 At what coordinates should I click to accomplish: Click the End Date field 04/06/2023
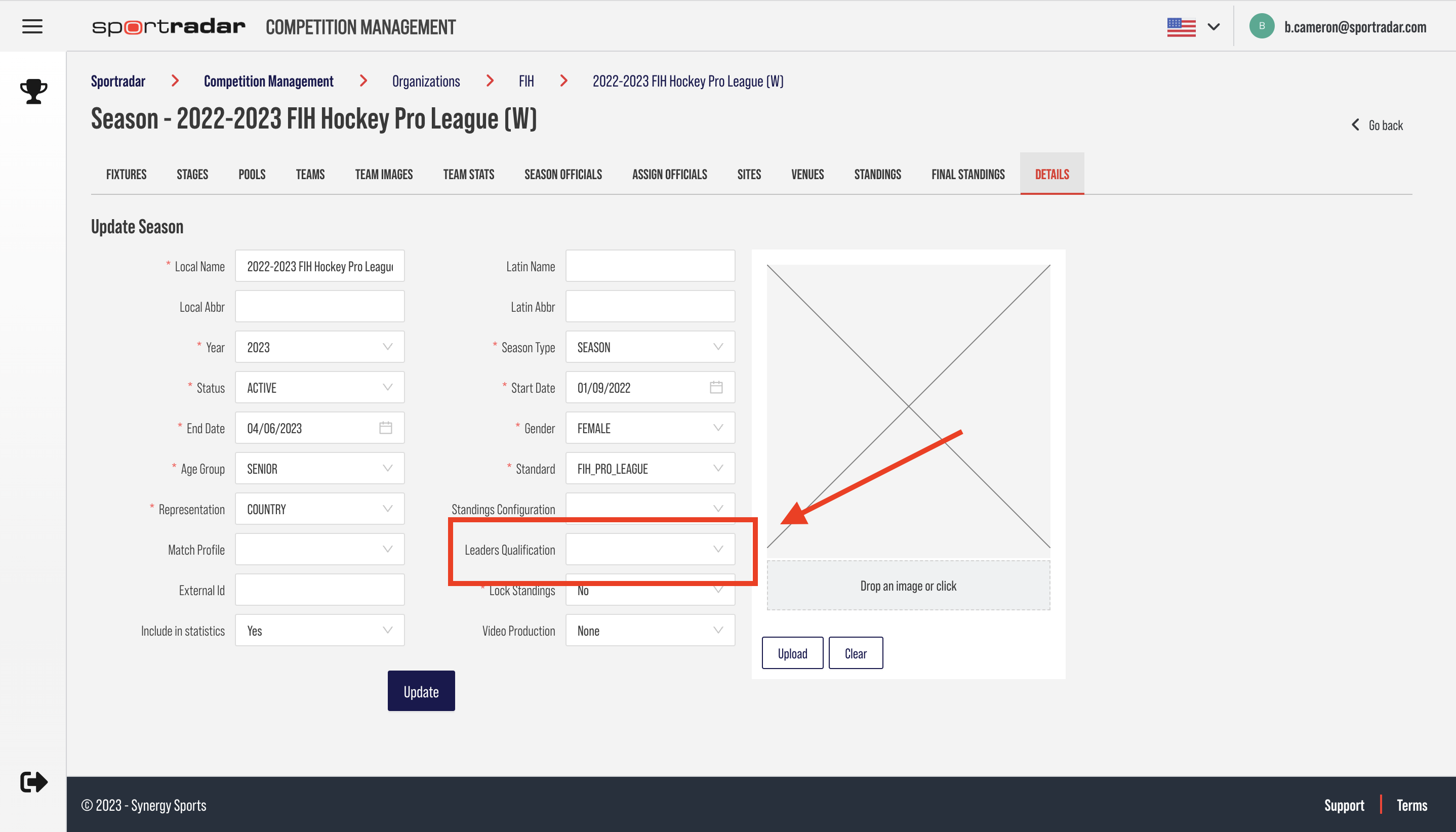click(319, 428)
